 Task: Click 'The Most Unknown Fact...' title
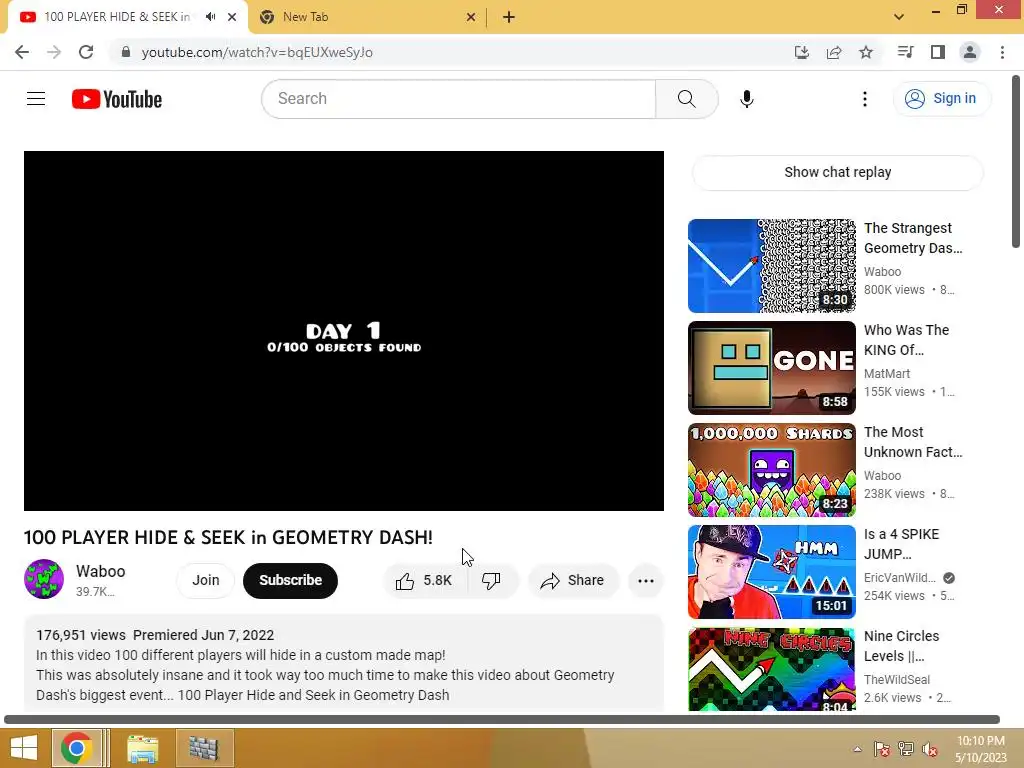pyautogui.click(x=913, y=442)
